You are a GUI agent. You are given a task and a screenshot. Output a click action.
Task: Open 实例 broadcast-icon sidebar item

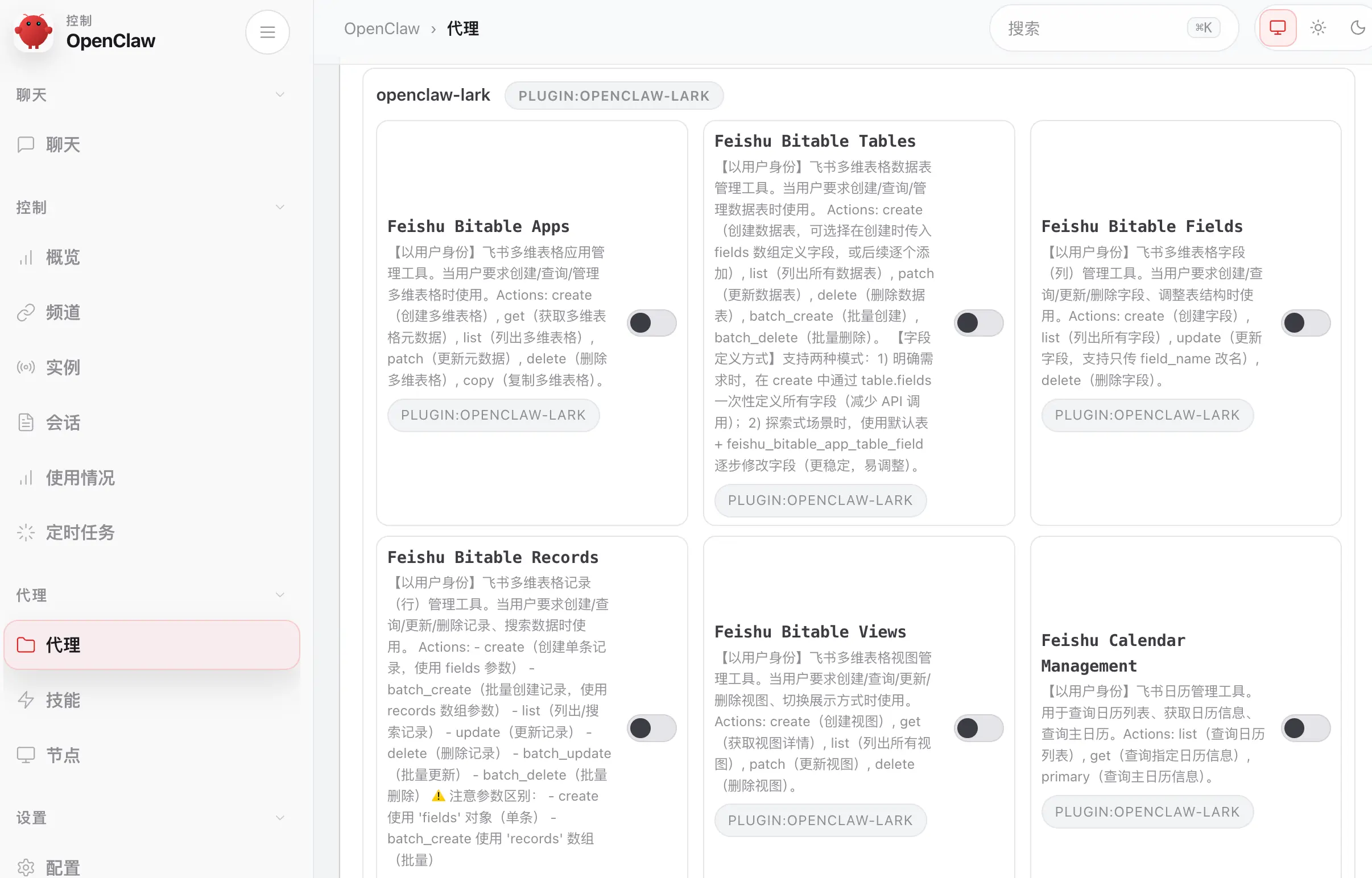coord(63,368)
